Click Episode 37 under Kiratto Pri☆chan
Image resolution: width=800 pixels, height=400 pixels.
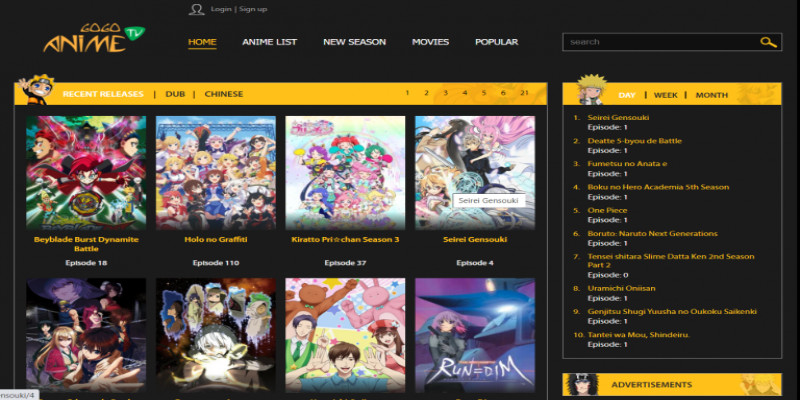pyautogui.click(x=345, y=263)
